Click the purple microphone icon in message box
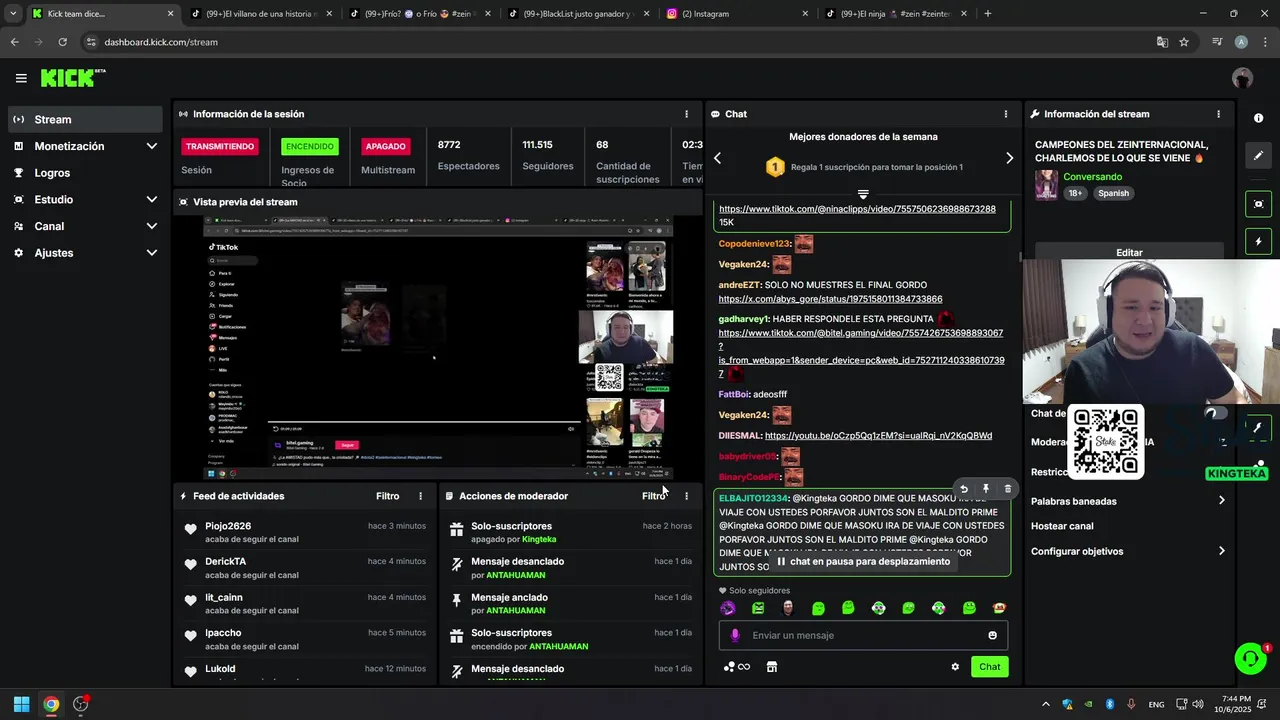1280x720 pixels. pos(735,635)
